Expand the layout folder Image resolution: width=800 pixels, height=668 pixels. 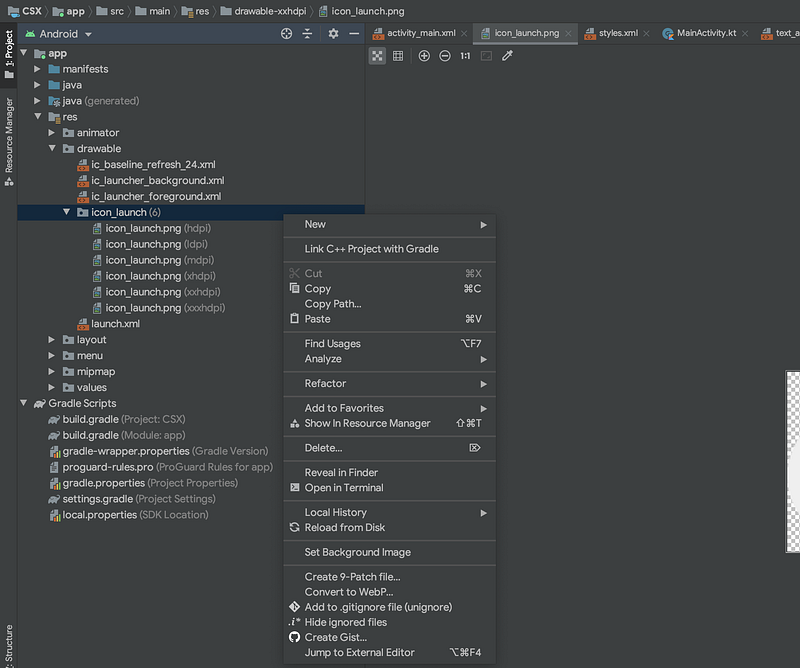click(x=53, y=340)
